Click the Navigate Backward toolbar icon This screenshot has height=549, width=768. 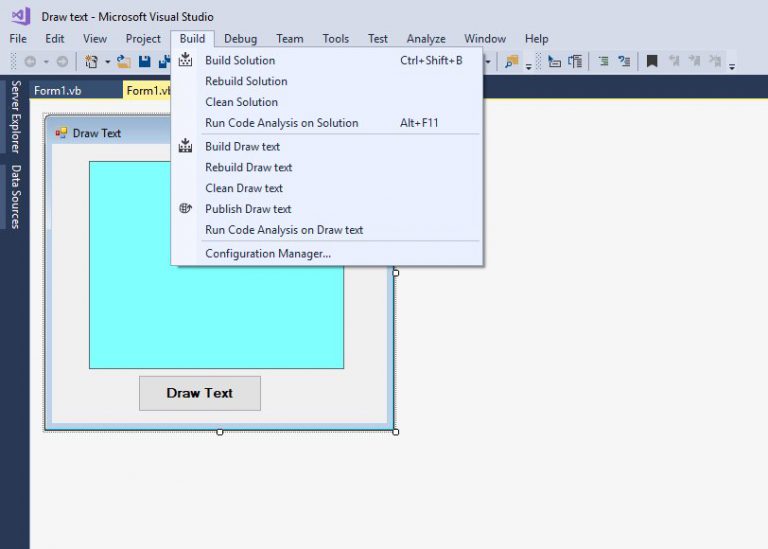pyautogui.click(x=30, y=62)
